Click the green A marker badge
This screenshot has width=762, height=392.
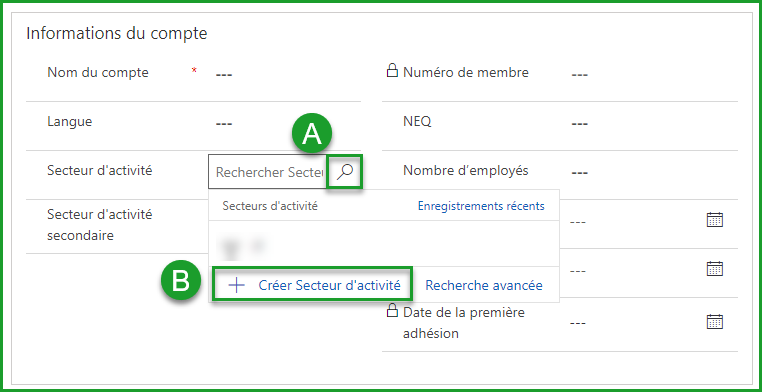coord(312,135)
